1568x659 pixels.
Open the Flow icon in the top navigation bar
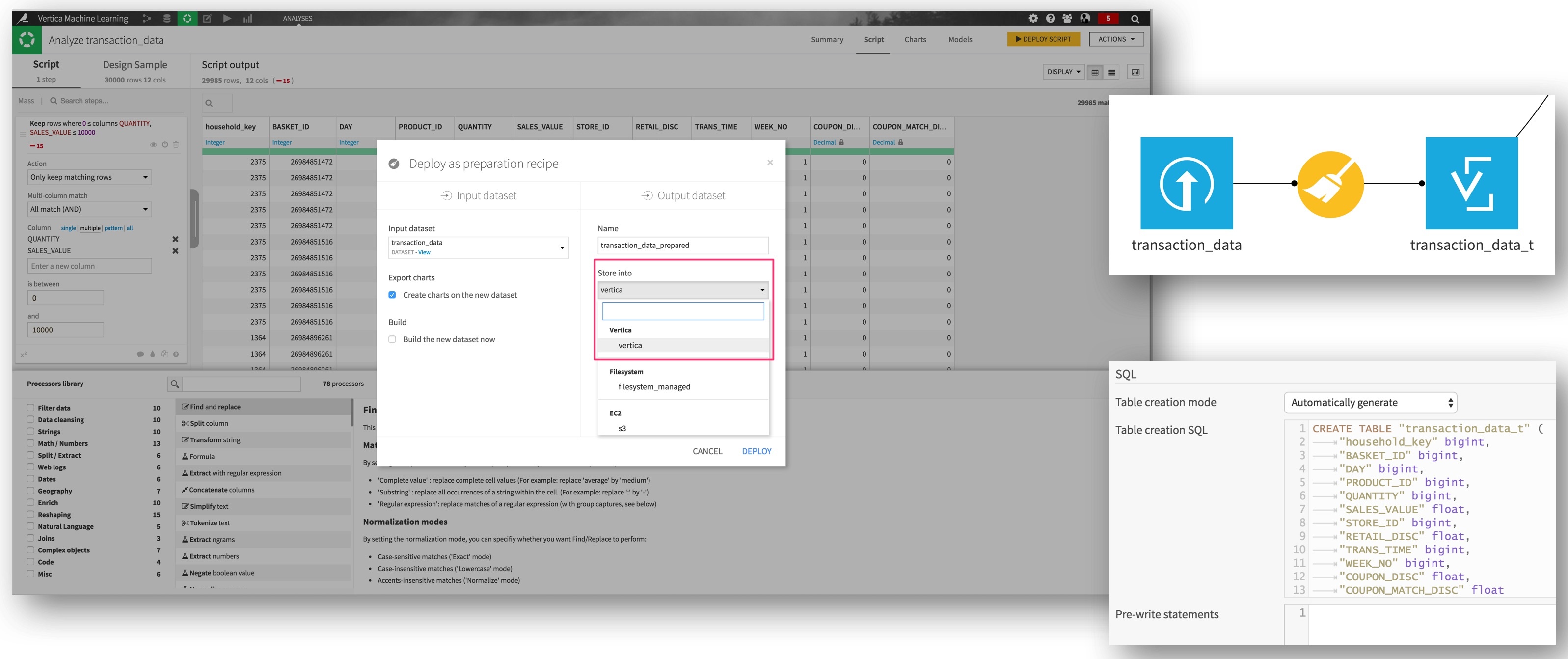point(147,18)
